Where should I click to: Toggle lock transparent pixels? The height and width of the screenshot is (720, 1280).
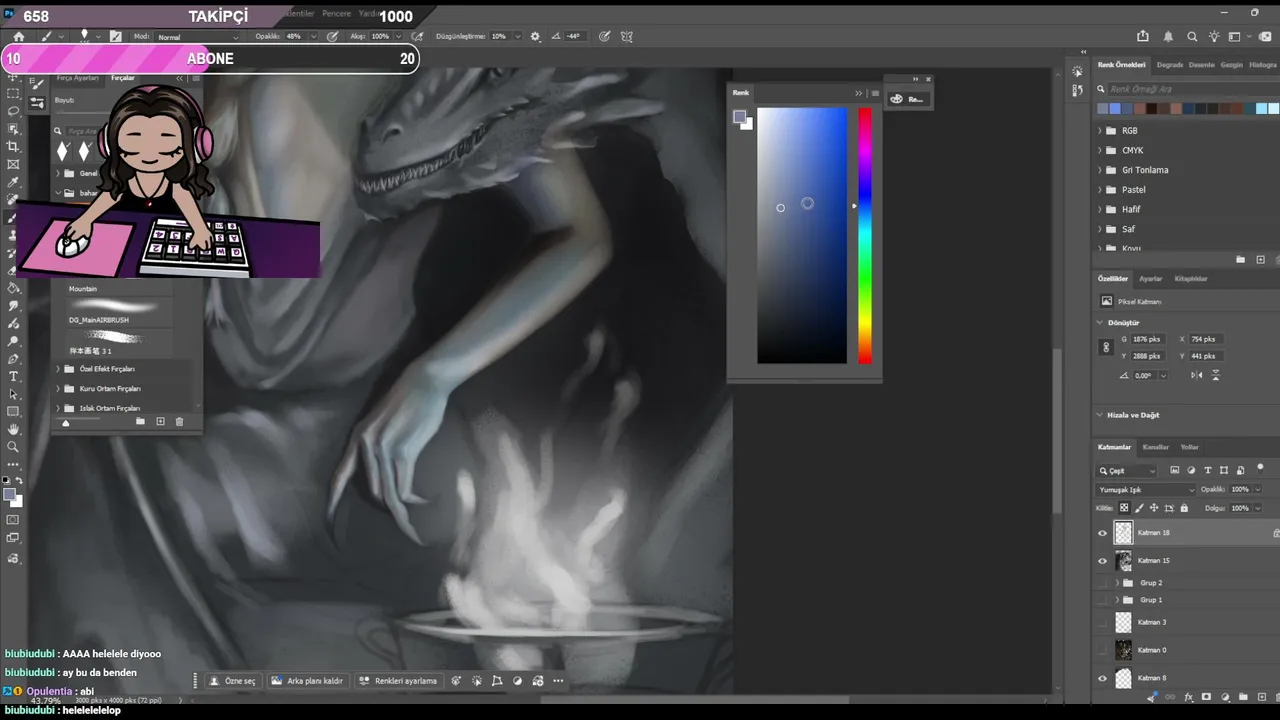coord(1124,508)
